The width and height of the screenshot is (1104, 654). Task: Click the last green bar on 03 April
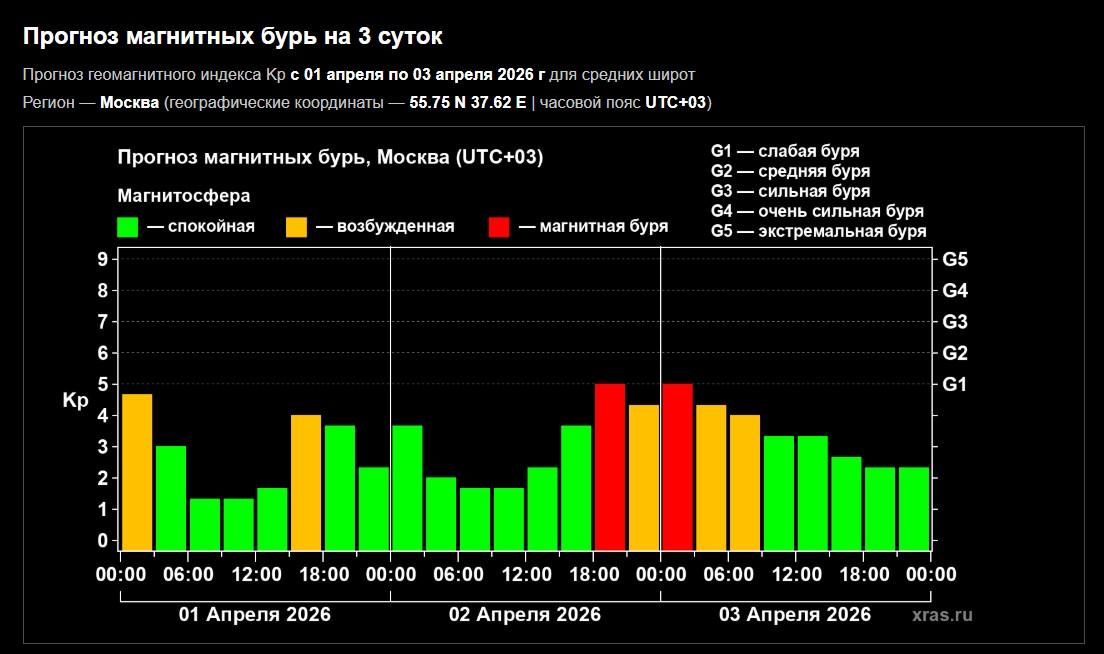(914, 508)
